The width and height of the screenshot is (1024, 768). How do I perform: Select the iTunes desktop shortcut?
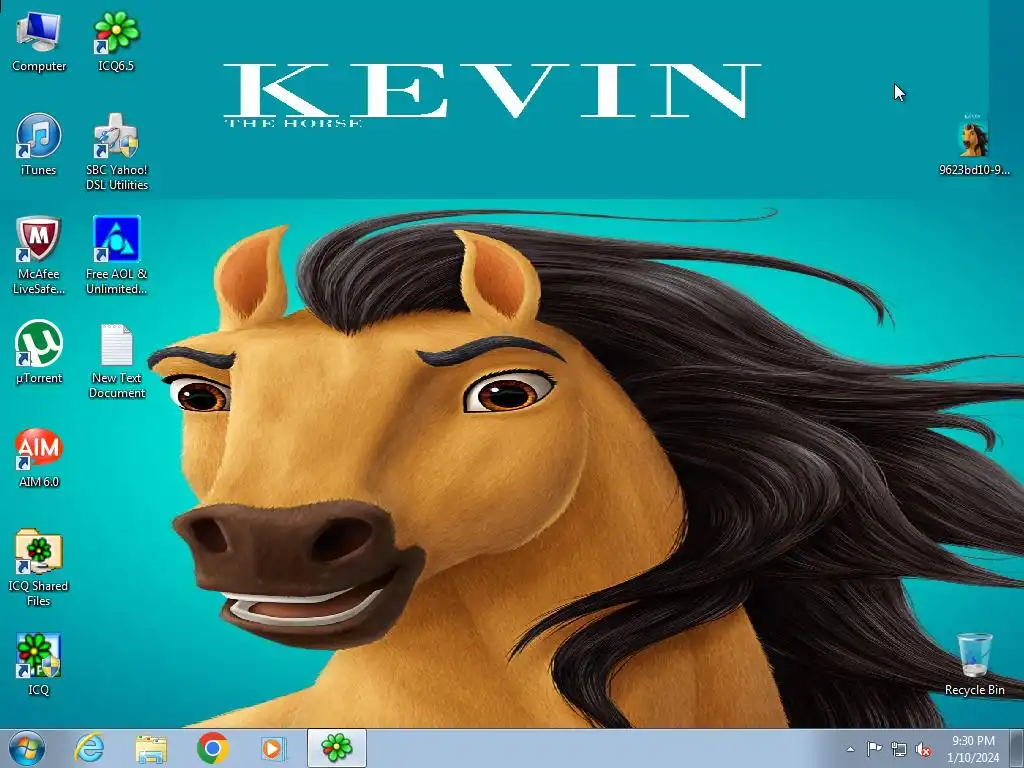click(x=39, y=145)
